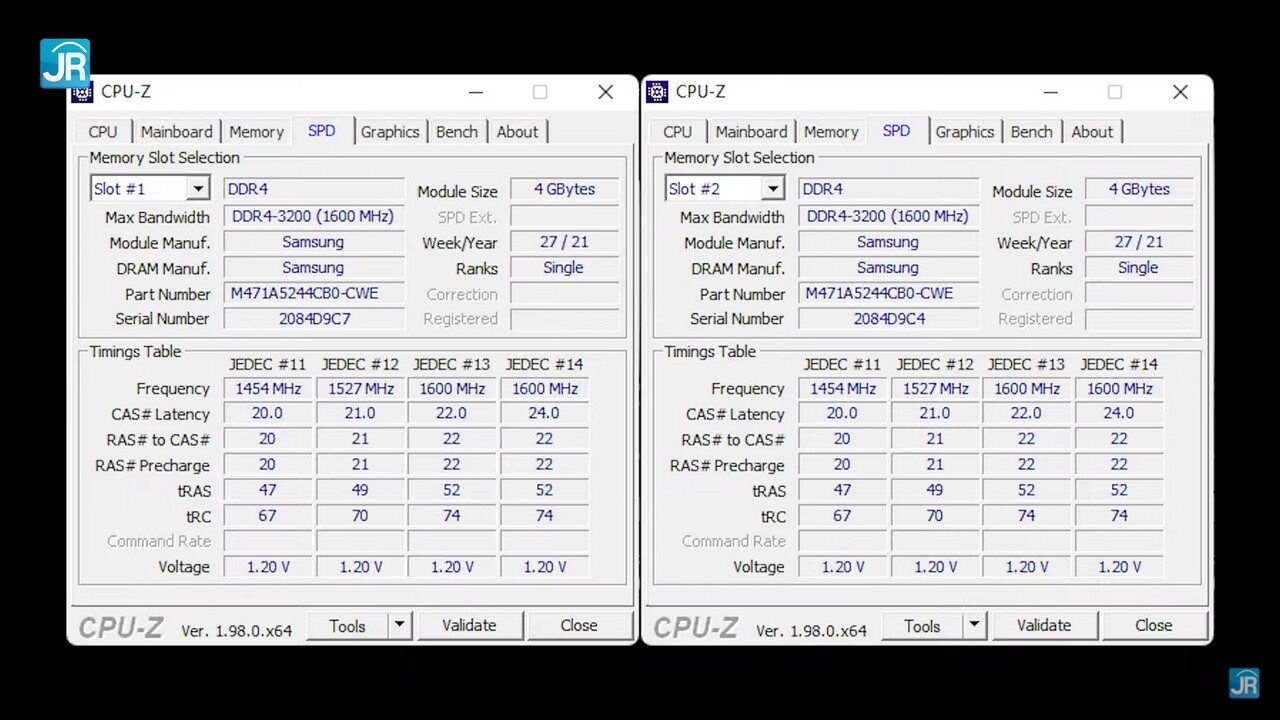Image resolution: width=1280 pixels, height=720 pixels.
Task: Click Close button in the left window
Action: (x=579, y=626)
